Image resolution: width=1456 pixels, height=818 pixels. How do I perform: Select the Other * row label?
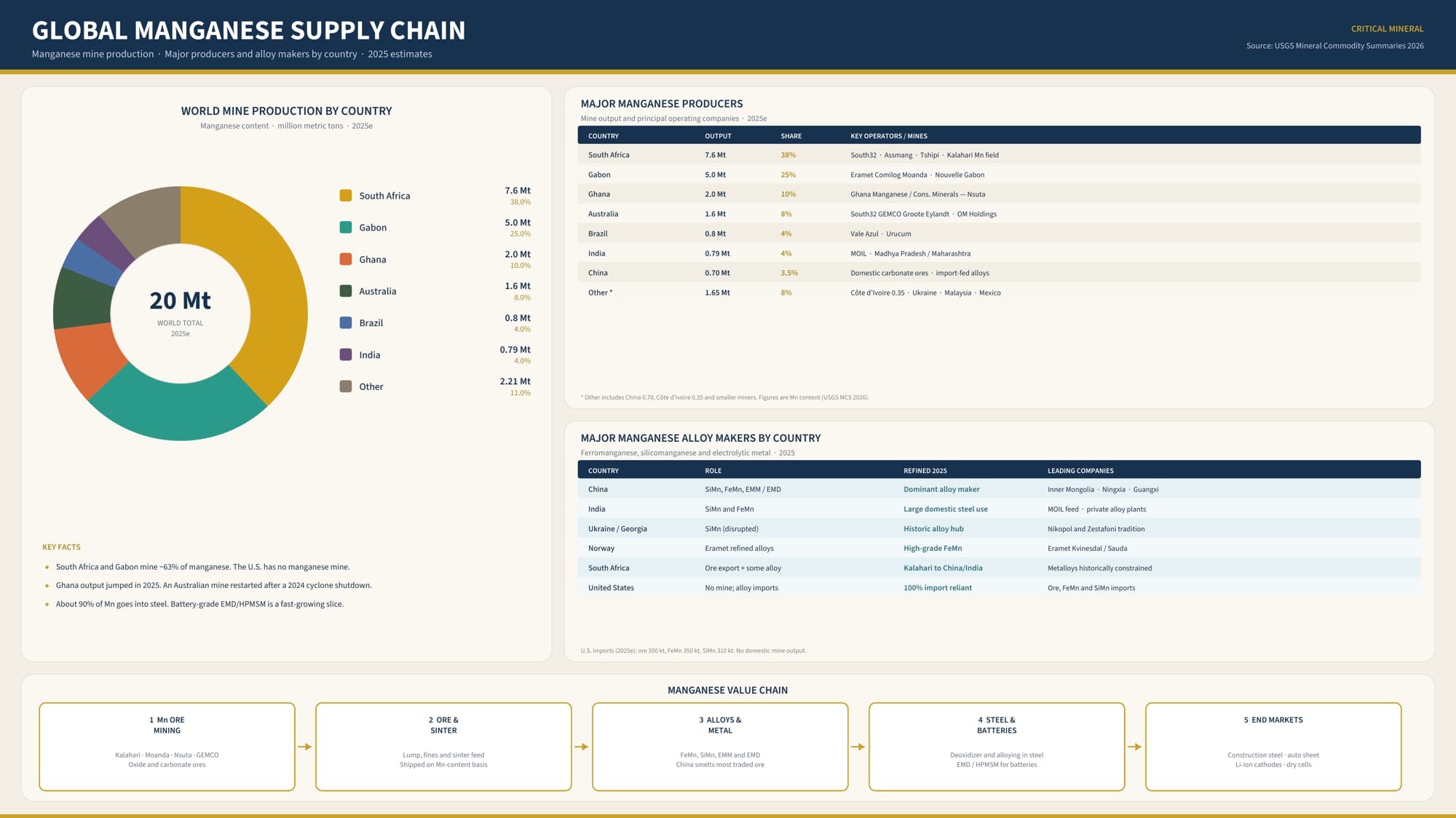[x=600, y=293]
